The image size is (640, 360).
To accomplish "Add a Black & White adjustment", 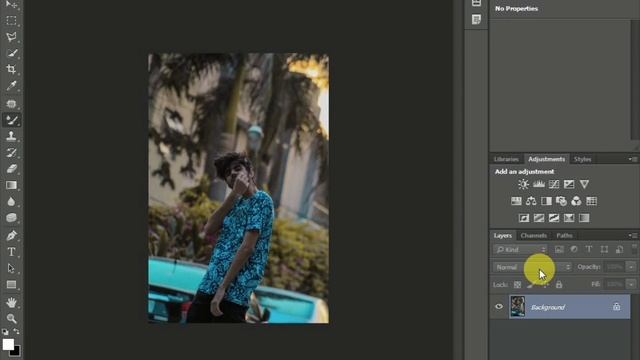I will point(546,201).
